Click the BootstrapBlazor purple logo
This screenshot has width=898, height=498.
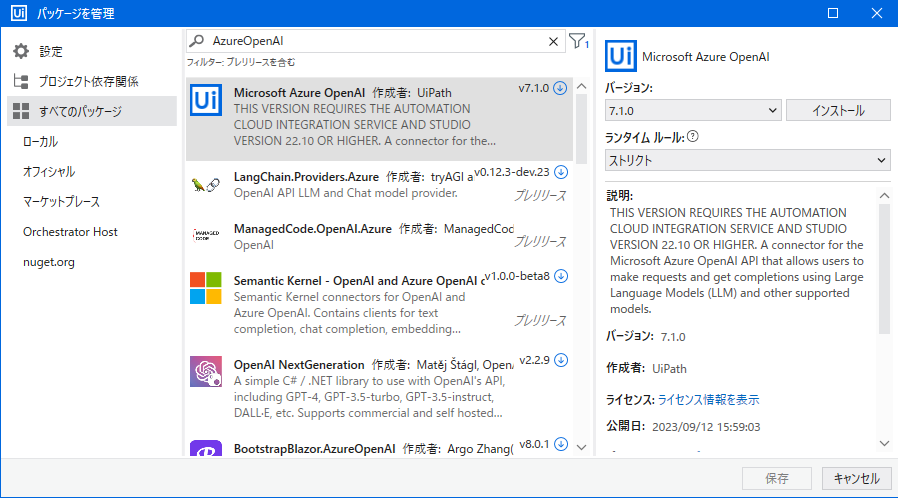pyautogui.click(x=206, y=448)
